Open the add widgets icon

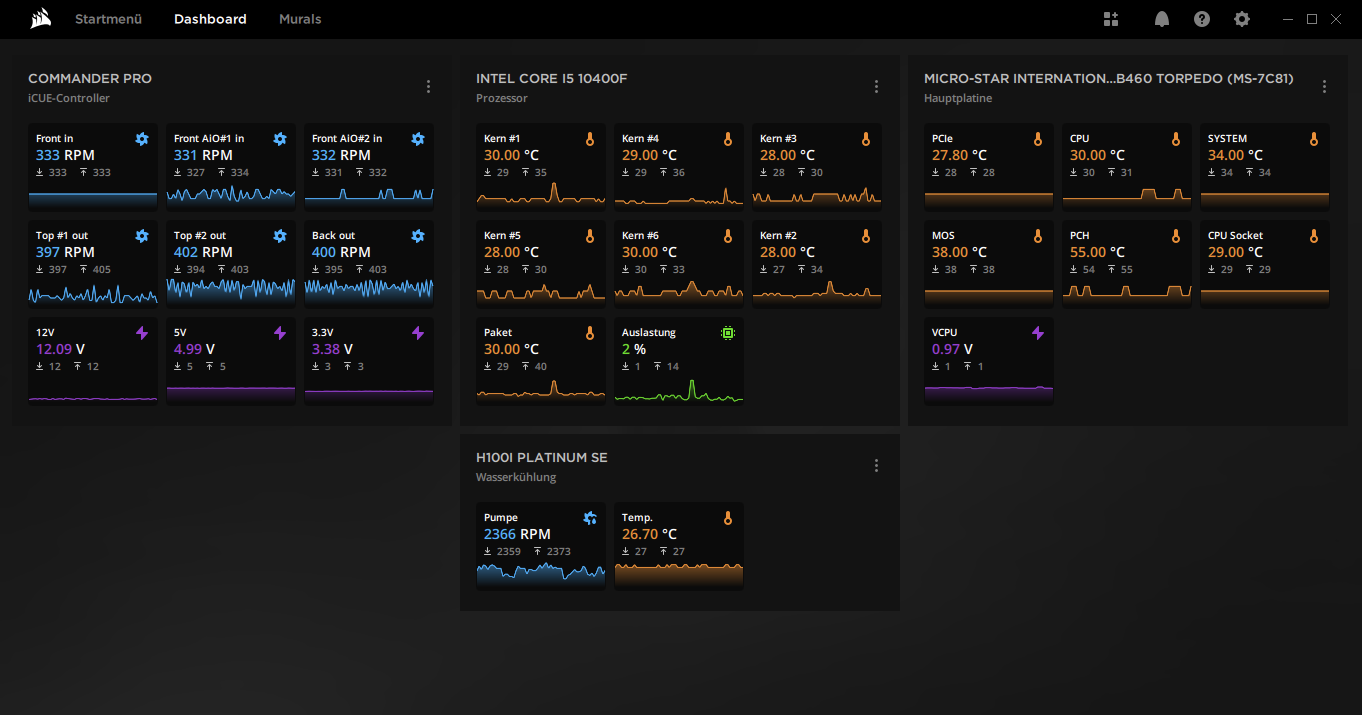coord(1111,19)
